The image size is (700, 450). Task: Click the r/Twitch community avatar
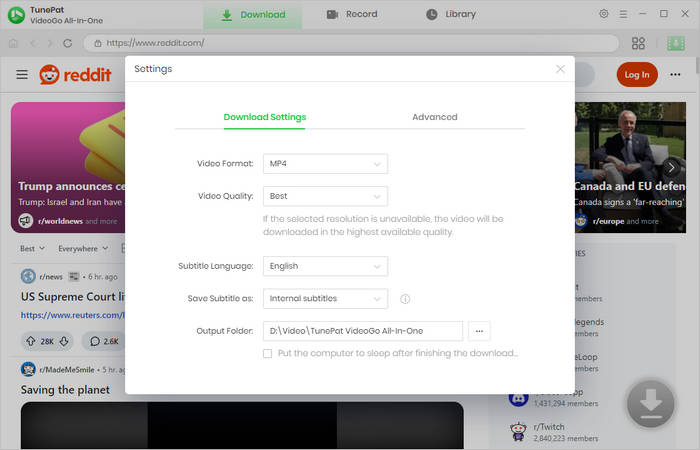(518, 432)
